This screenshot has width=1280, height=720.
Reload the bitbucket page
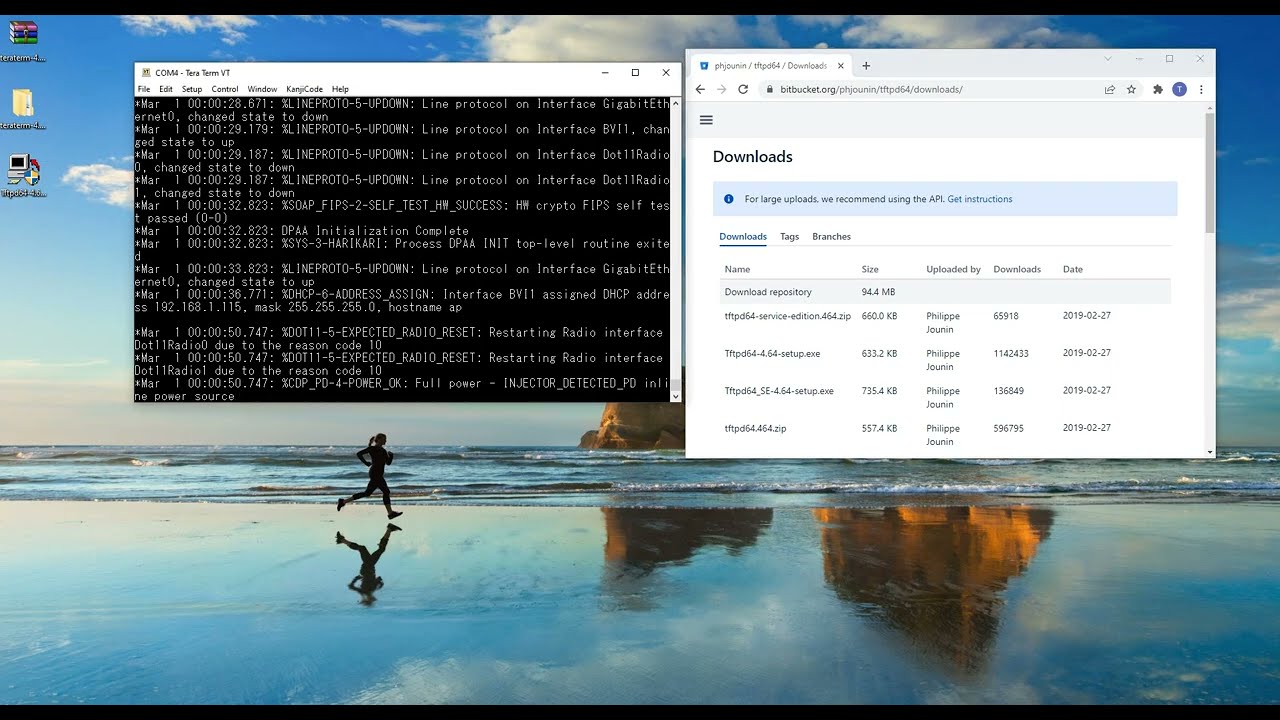743,89
